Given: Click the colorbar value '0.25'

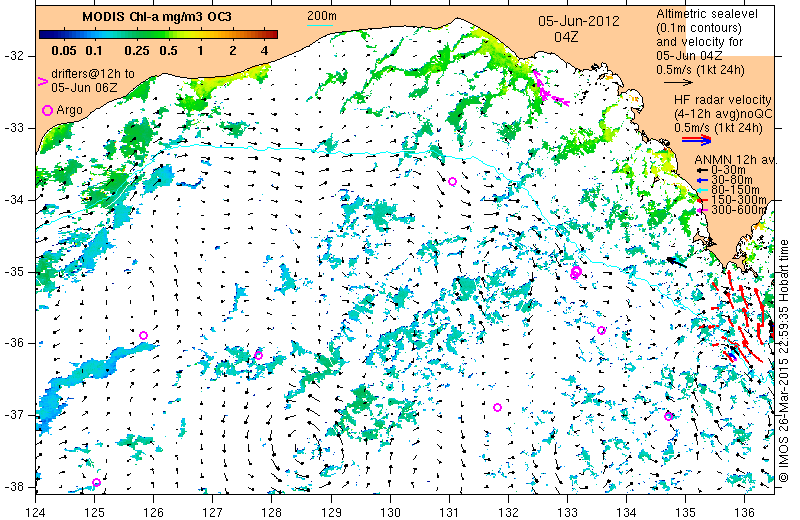Looking at the screenshot, I should click(x=137, y=51).
